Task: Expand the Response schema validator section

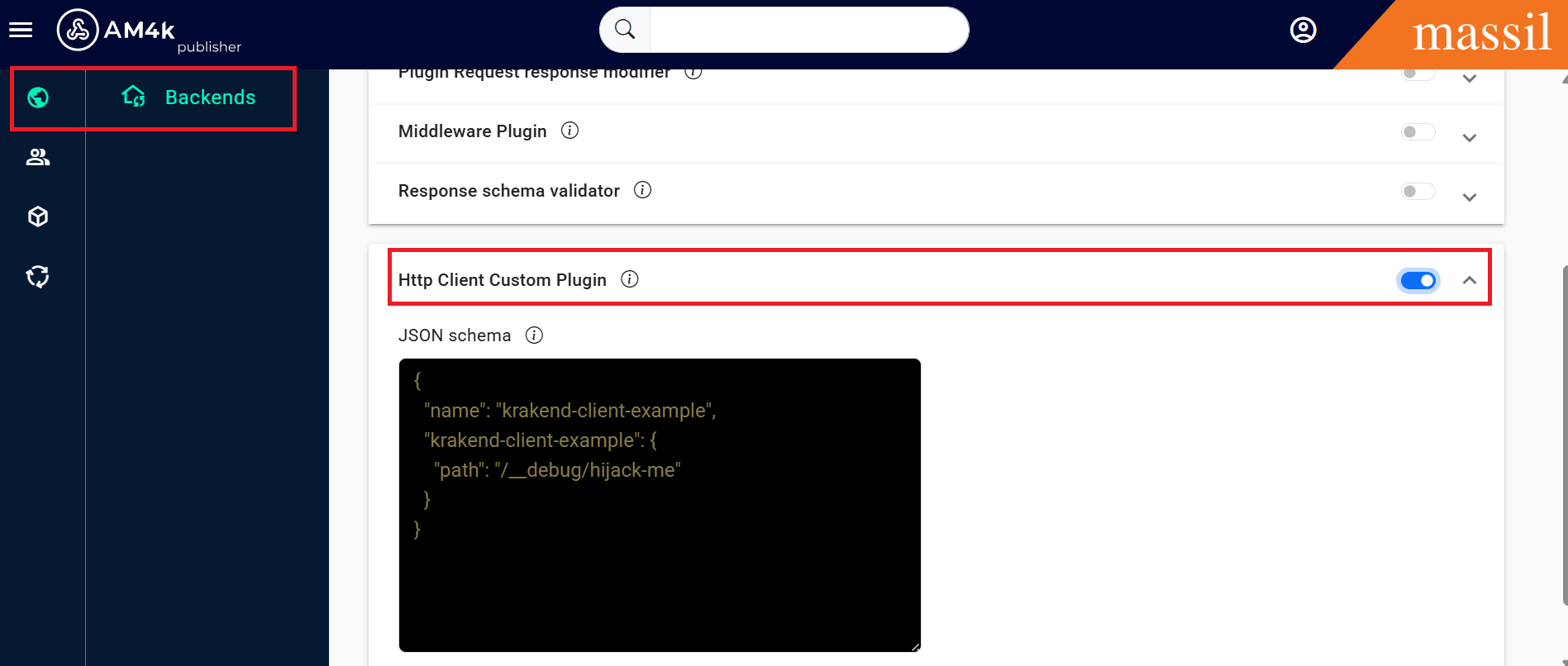Action: [x=1469, y=197]
